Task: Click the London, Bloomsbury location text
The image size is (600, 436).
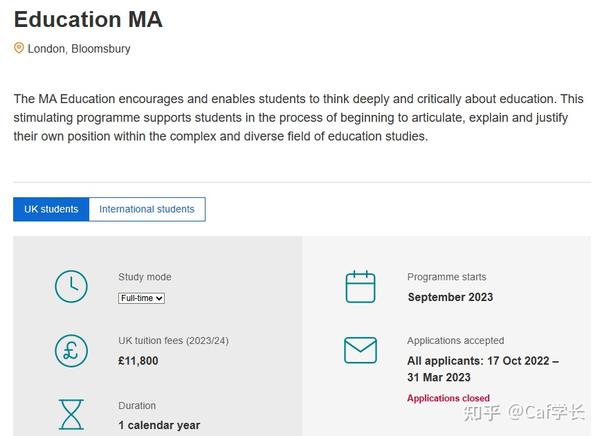Action: click(x=79, y=49)
